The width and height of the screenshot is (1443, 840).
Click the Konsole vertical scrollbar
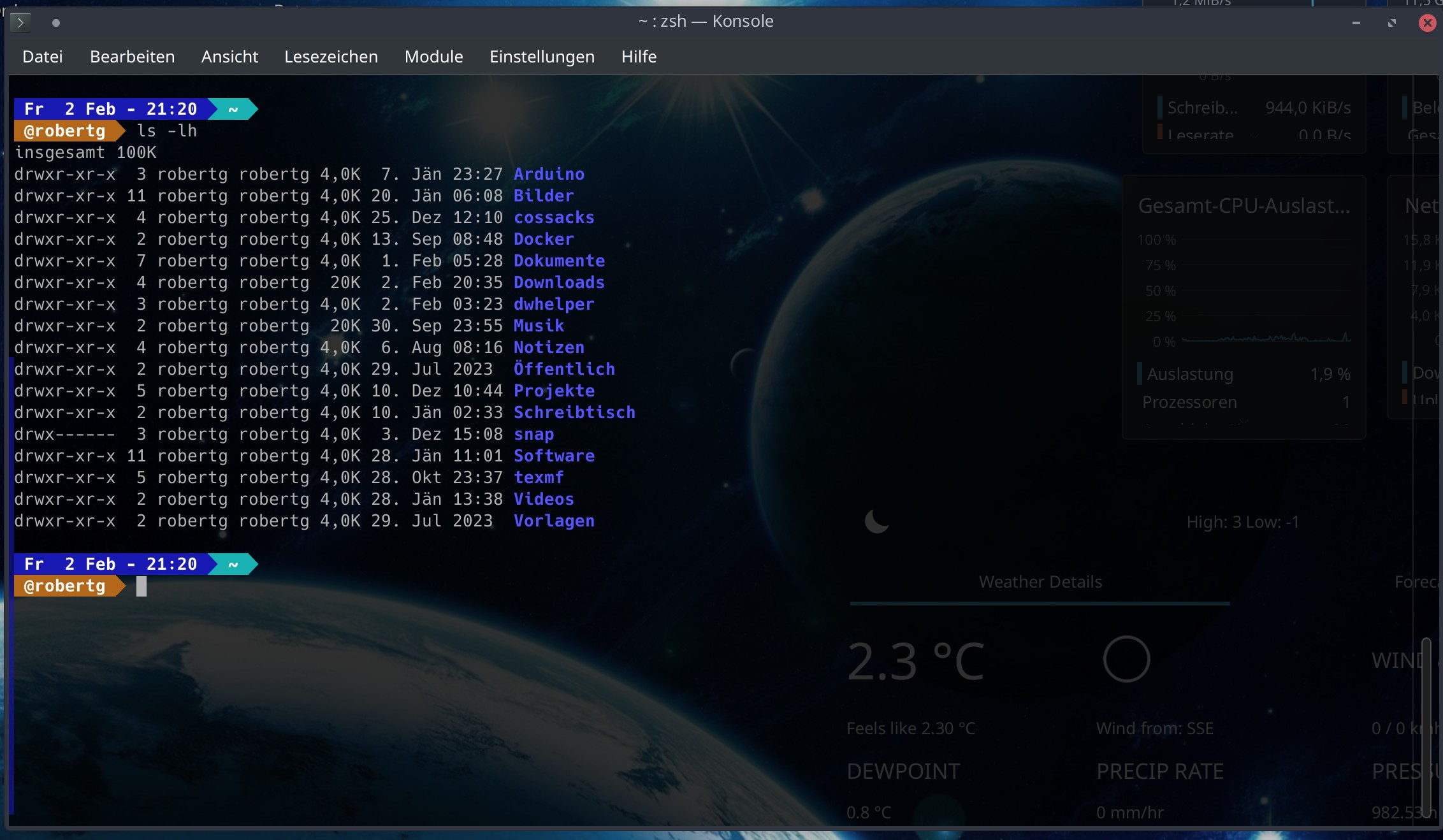(1426, 727)
